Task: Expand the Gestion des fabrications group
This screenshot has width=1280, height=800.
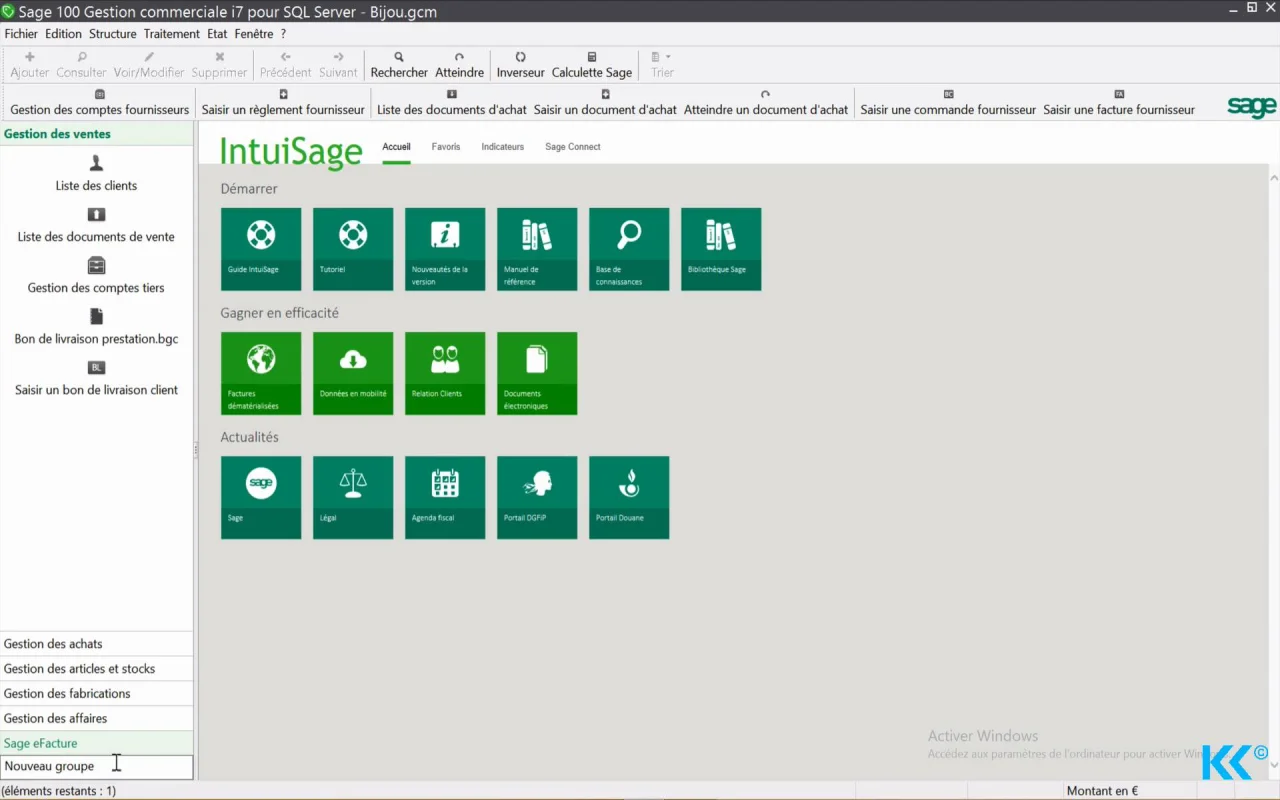Action: click(x=97, y=694)
